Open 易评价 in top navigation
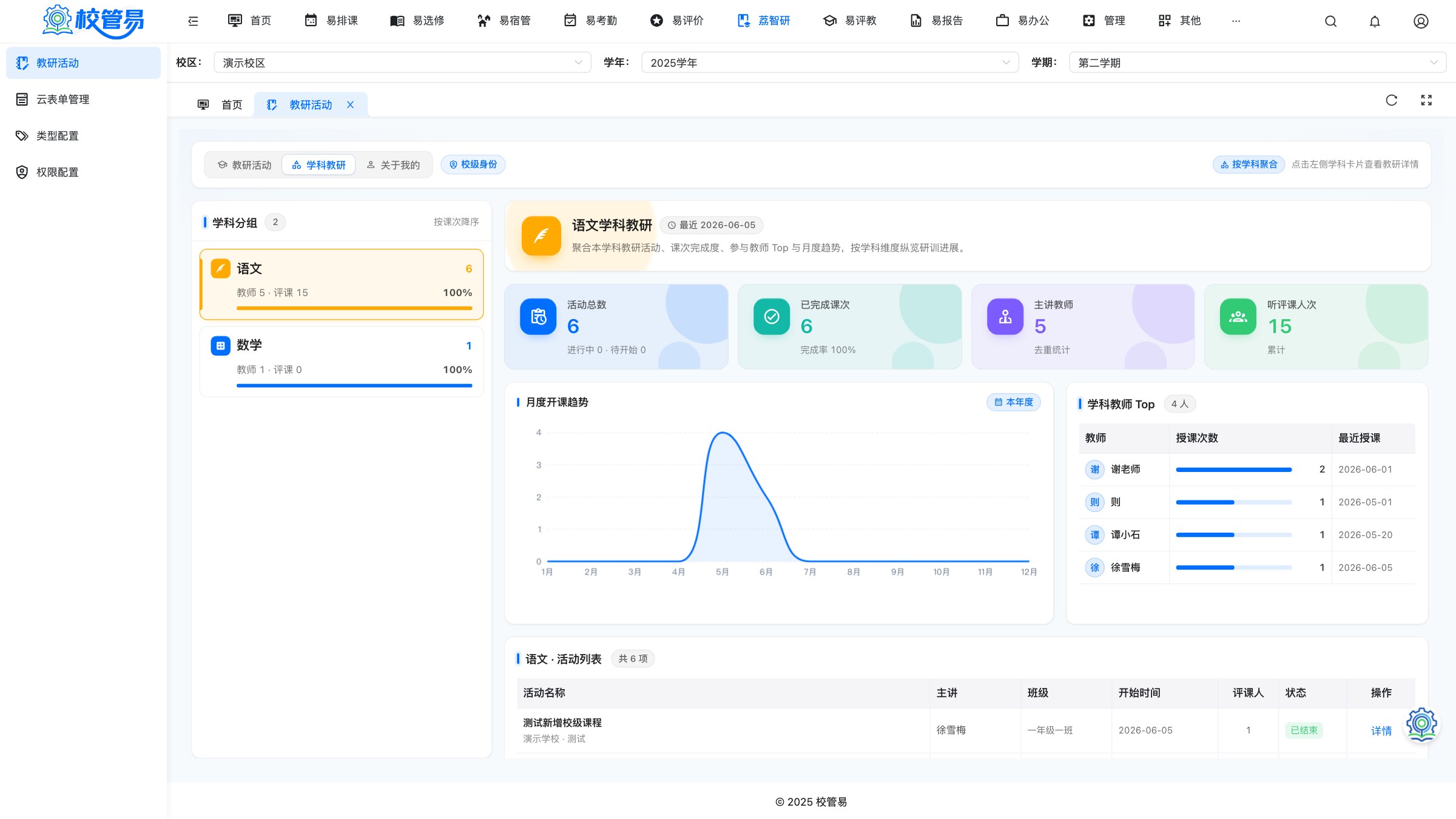Screen dimensions: 1456x819 [x=676, y=21]
